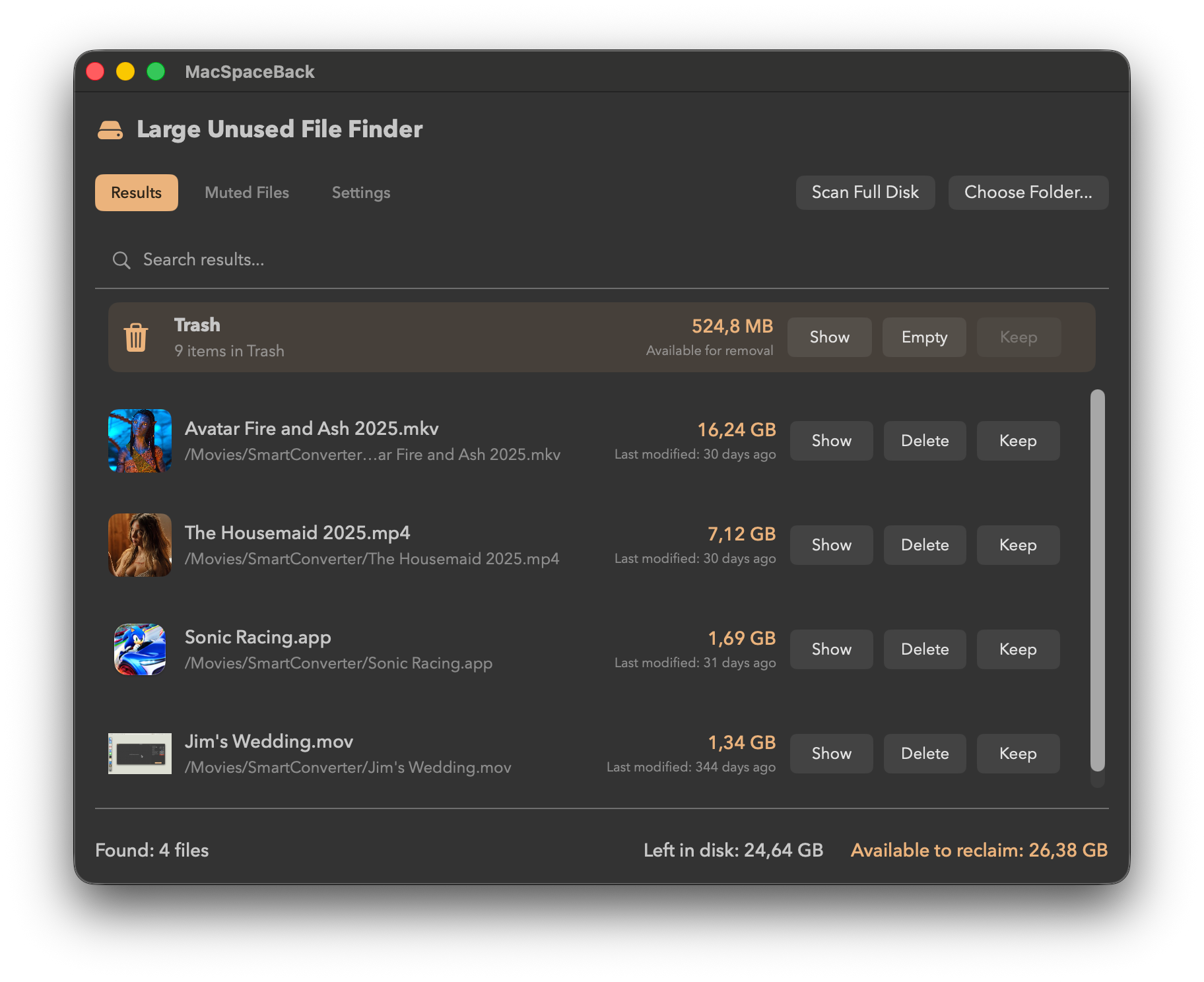The height and width of the screenshot is (982, 1204).
Task: Show Sonic Racing.app in Finder
Action: [831, 649]
